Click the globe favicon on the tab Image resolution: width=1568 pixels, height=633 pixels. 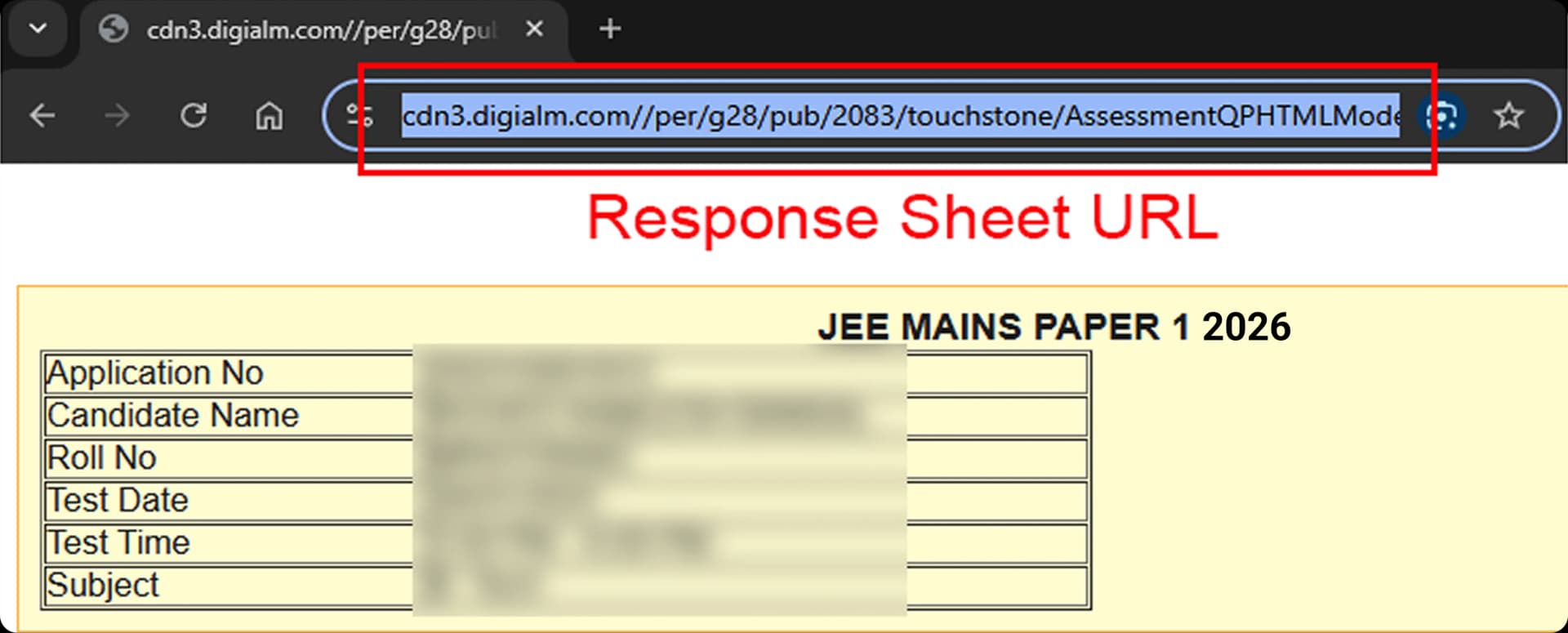114,29
